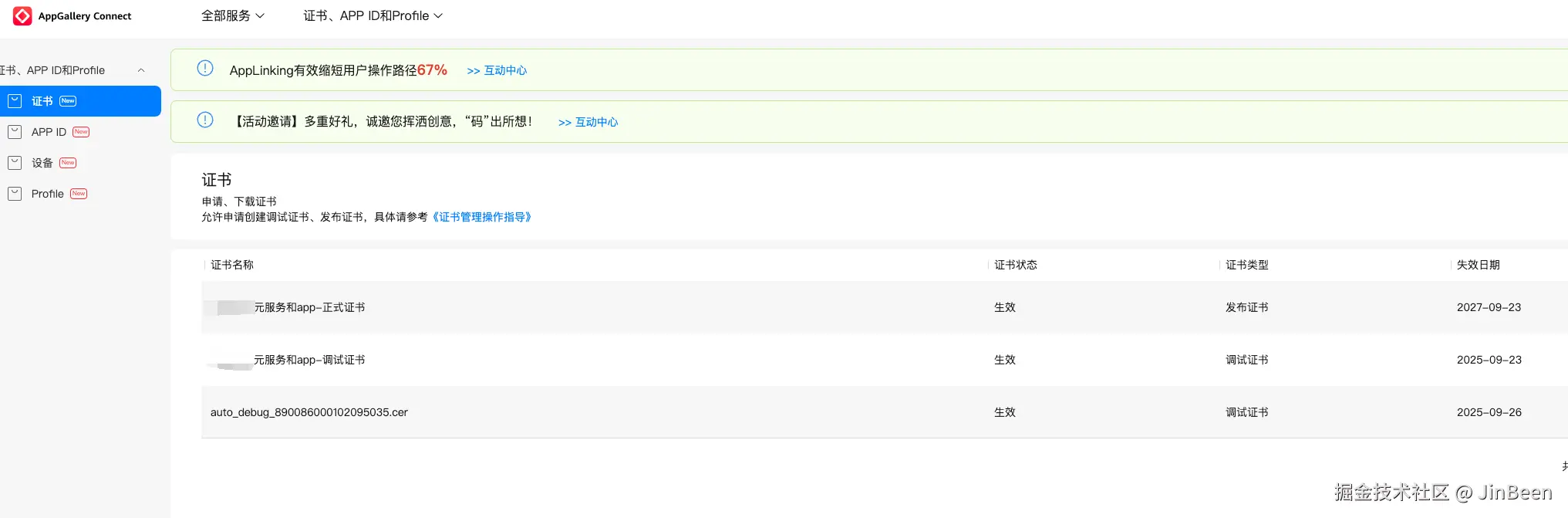This screenshot has height=518, width=1568.
Task: Click the New badge next to APP ID
Action: tap(81, 132)
